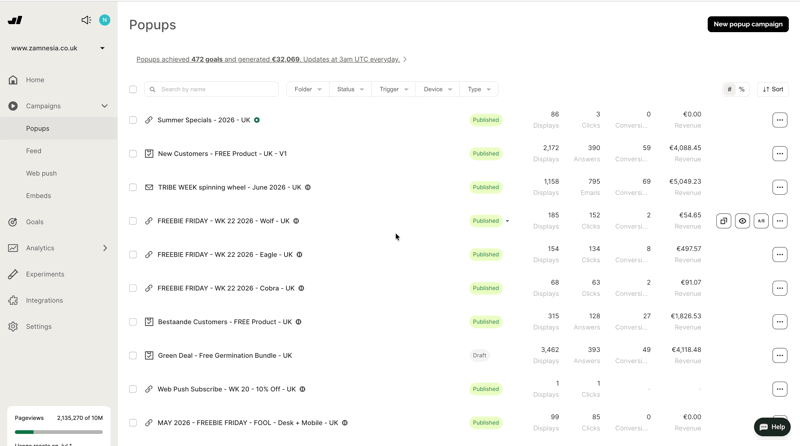Click the duplicate icon on FREEBIE FRIDAY Wolf row
This screenshot has height=446, width=800.
[x=723, y=221]
